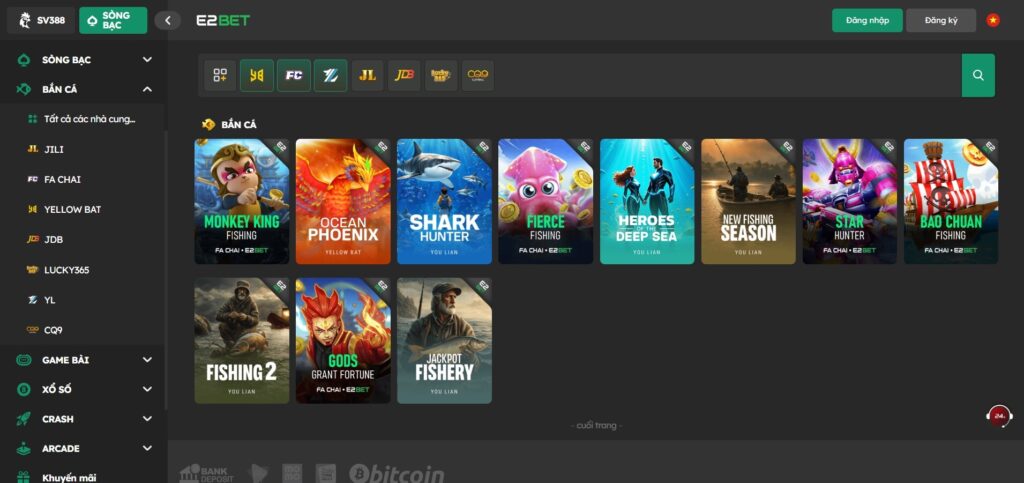1024x483 pixels.
Task: Click the Bitcoin payment logo
Action: [x=396, y=474]
